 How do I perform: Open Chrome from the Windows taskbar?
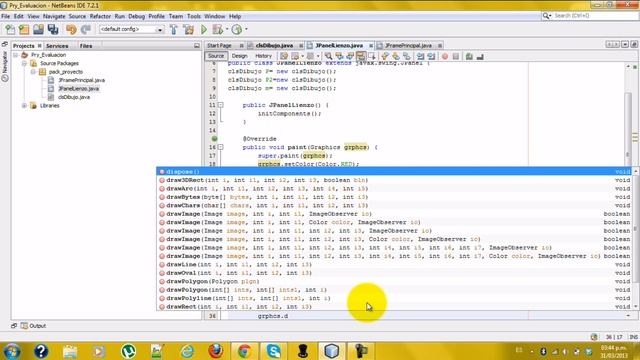click(244, 351)
